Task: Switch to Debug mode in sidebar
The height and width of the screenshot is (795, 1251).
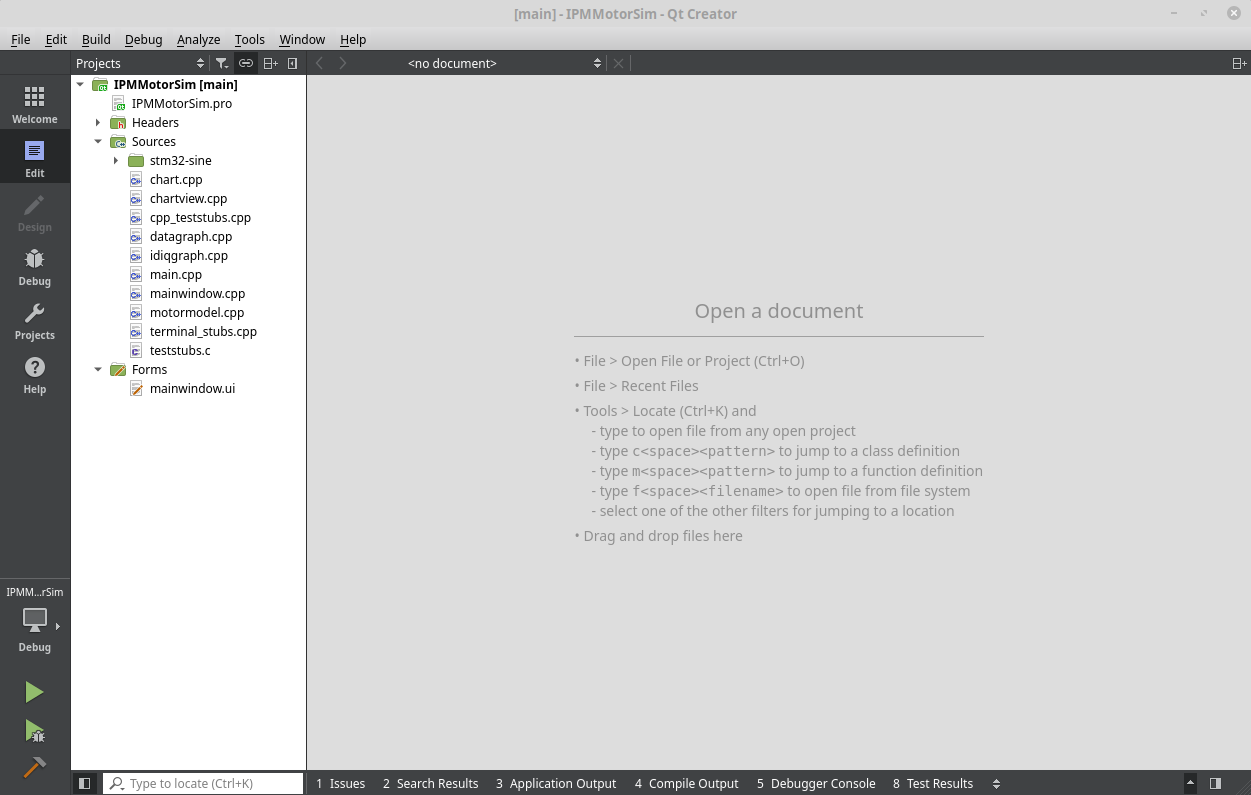Action: pyautogui.click(x=34, y=266)
